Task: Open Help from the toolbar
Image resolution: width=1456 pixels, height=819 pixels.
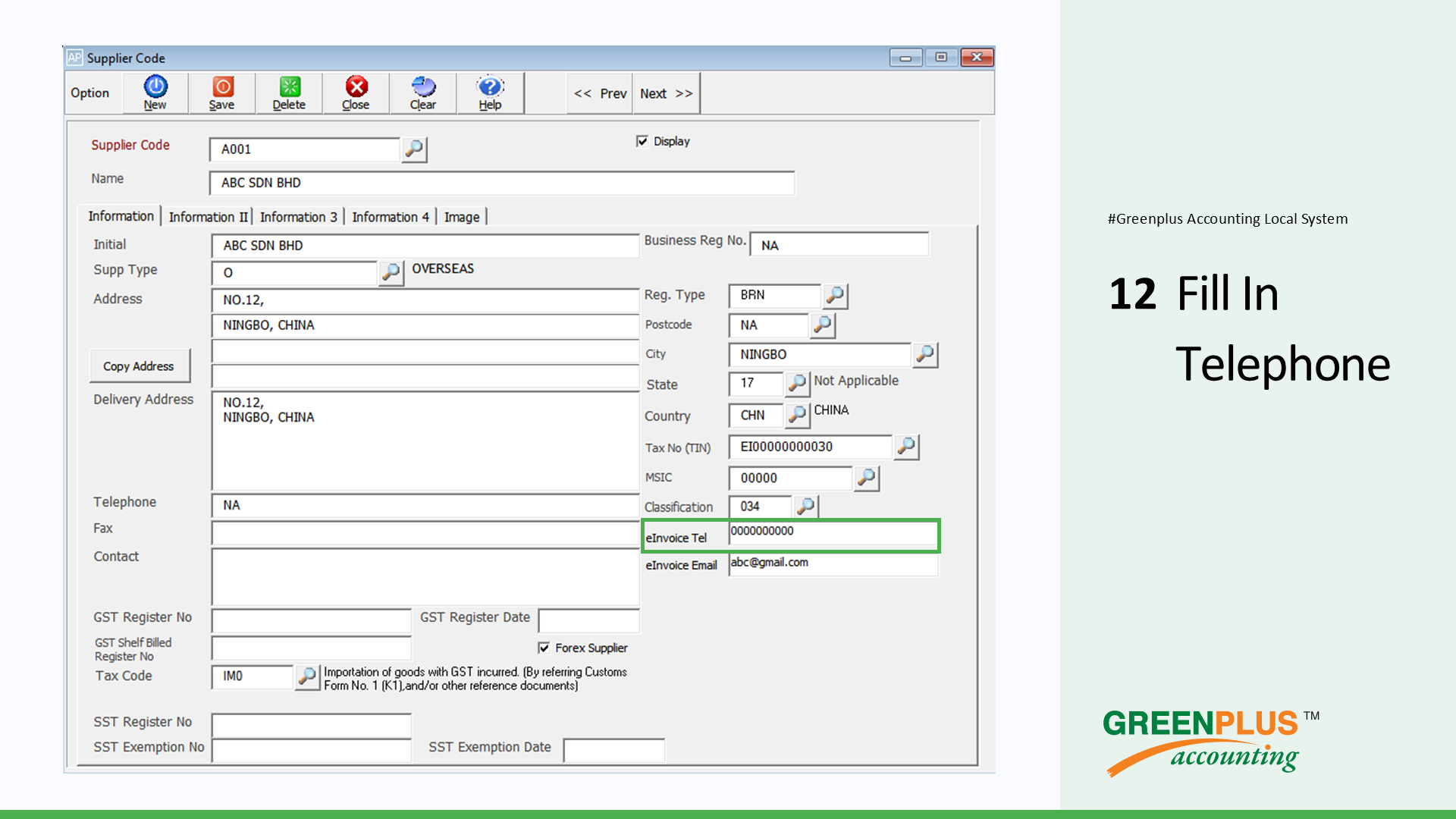Action: tap(490, 93)
